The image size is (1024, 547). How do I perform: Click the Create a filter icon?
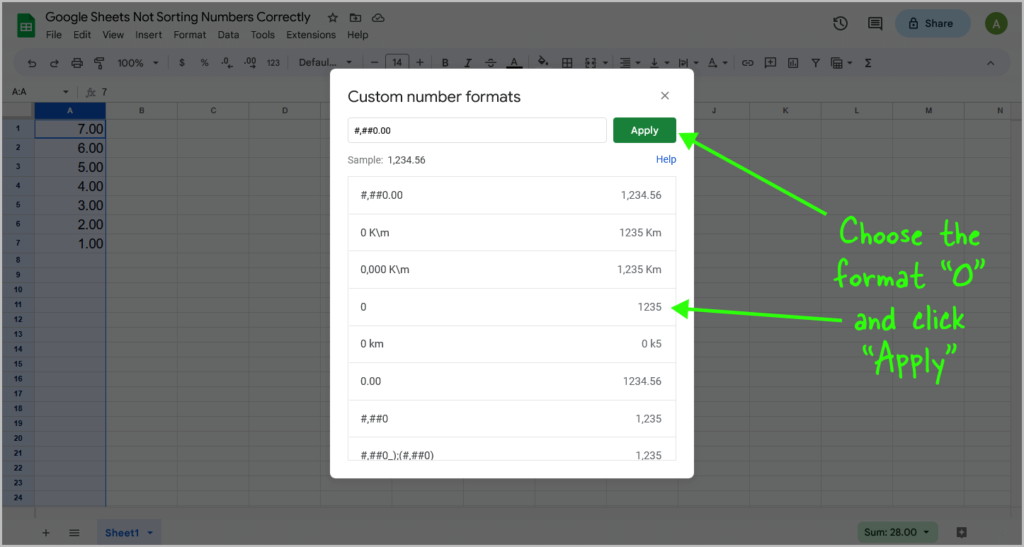click(x=816, y=63)
